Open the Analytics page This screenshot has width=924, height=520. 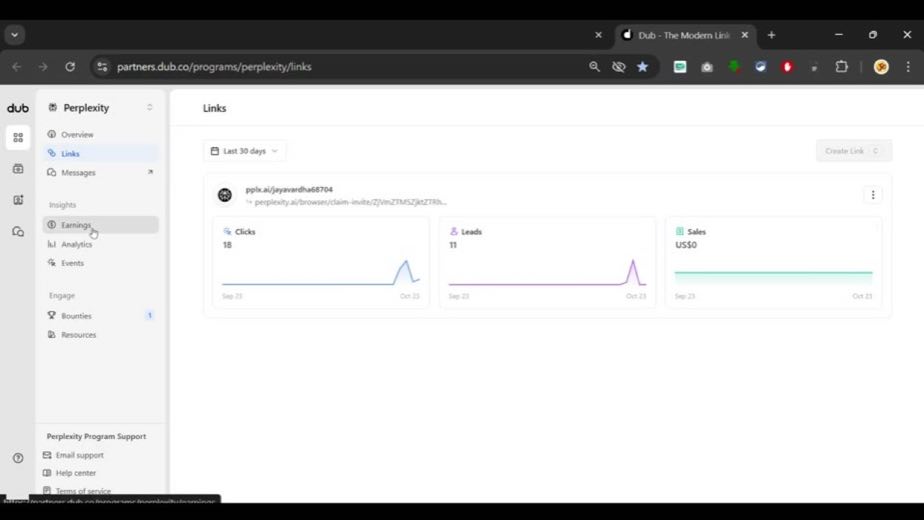click(100, 244)
